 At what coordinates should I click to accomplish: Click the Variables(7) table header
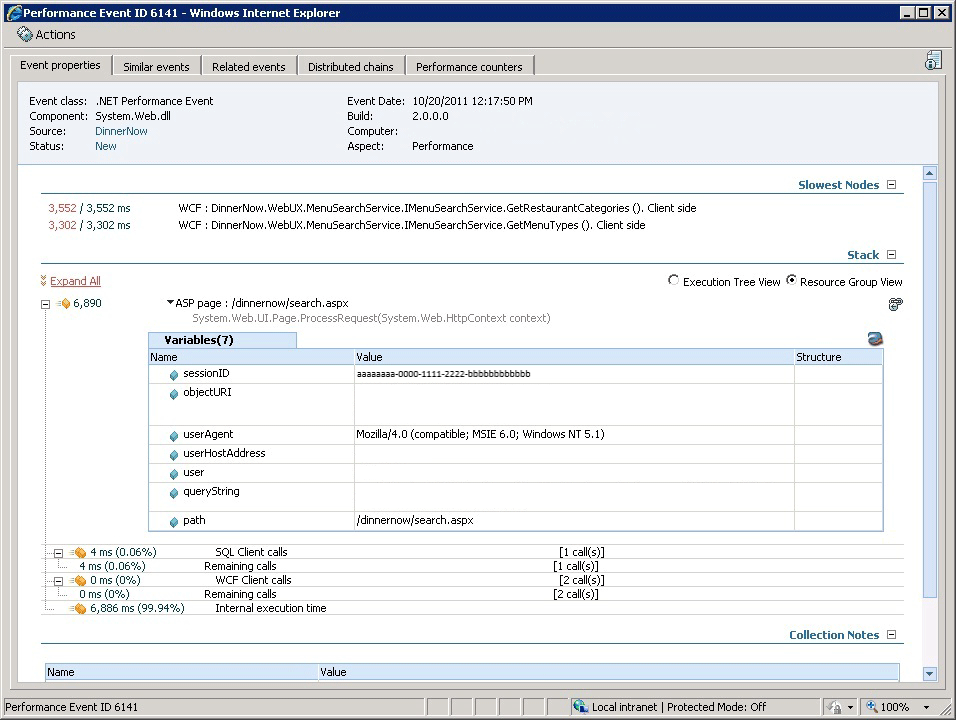(223, 340)
